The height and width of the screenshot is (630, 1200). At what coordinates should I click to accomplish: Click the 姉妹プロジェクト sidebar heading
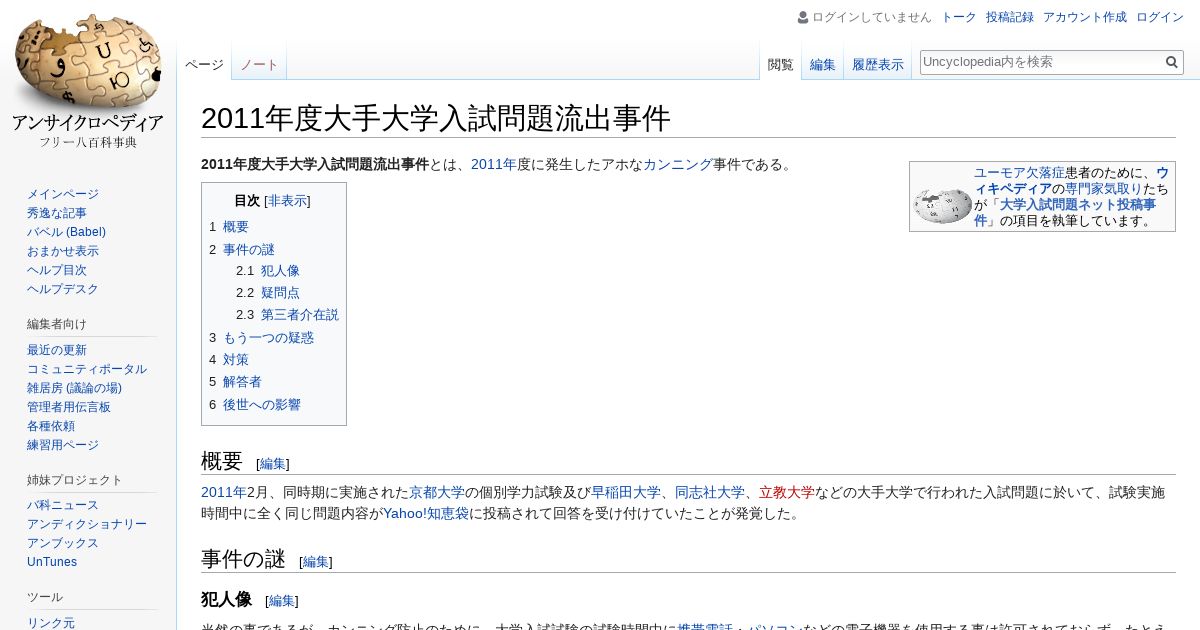pyautogui.click(x=75, y=480)
